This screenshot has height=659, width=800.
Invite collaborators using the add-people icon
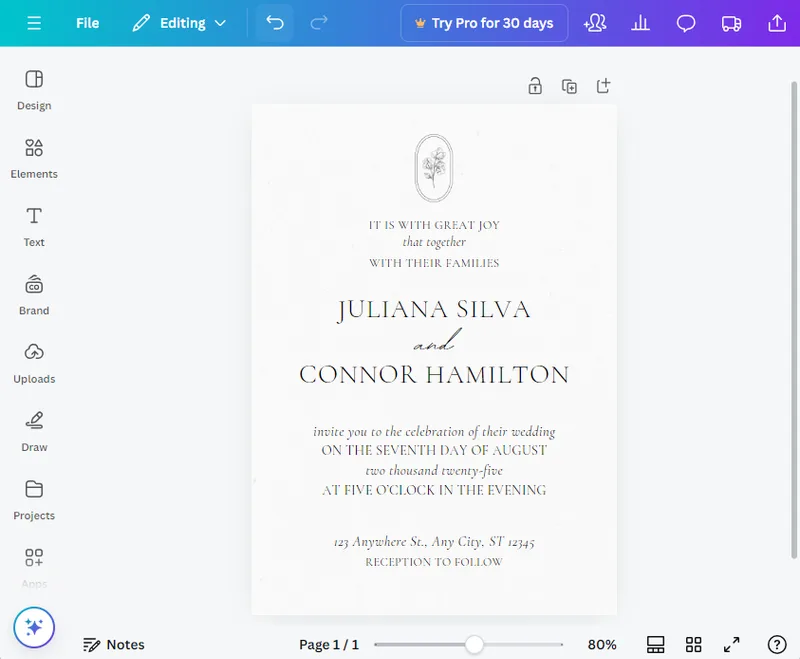pyautogui.click(x=595, y=22)
